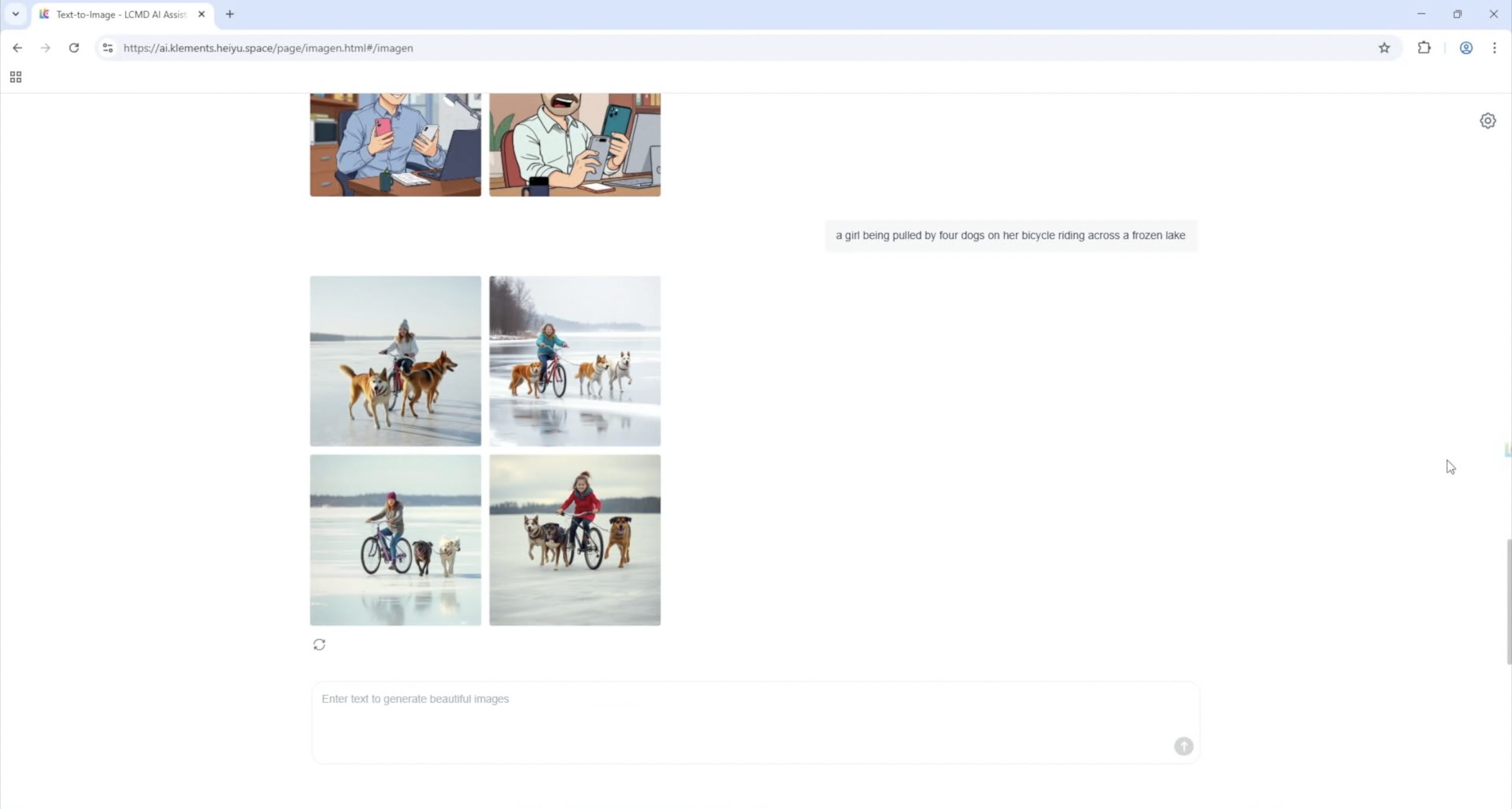Viewport: 1512px width, 809px height.
Task: Open Chrome three-dot menu
Action: click(1494, 48)
